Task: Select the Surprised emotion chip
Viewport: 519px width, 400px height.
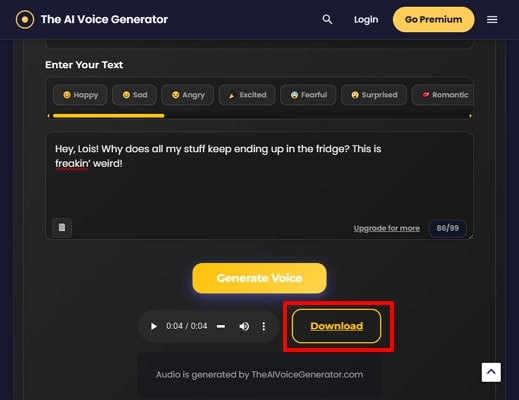Action: pyautogui.click(x=374, y=95)
